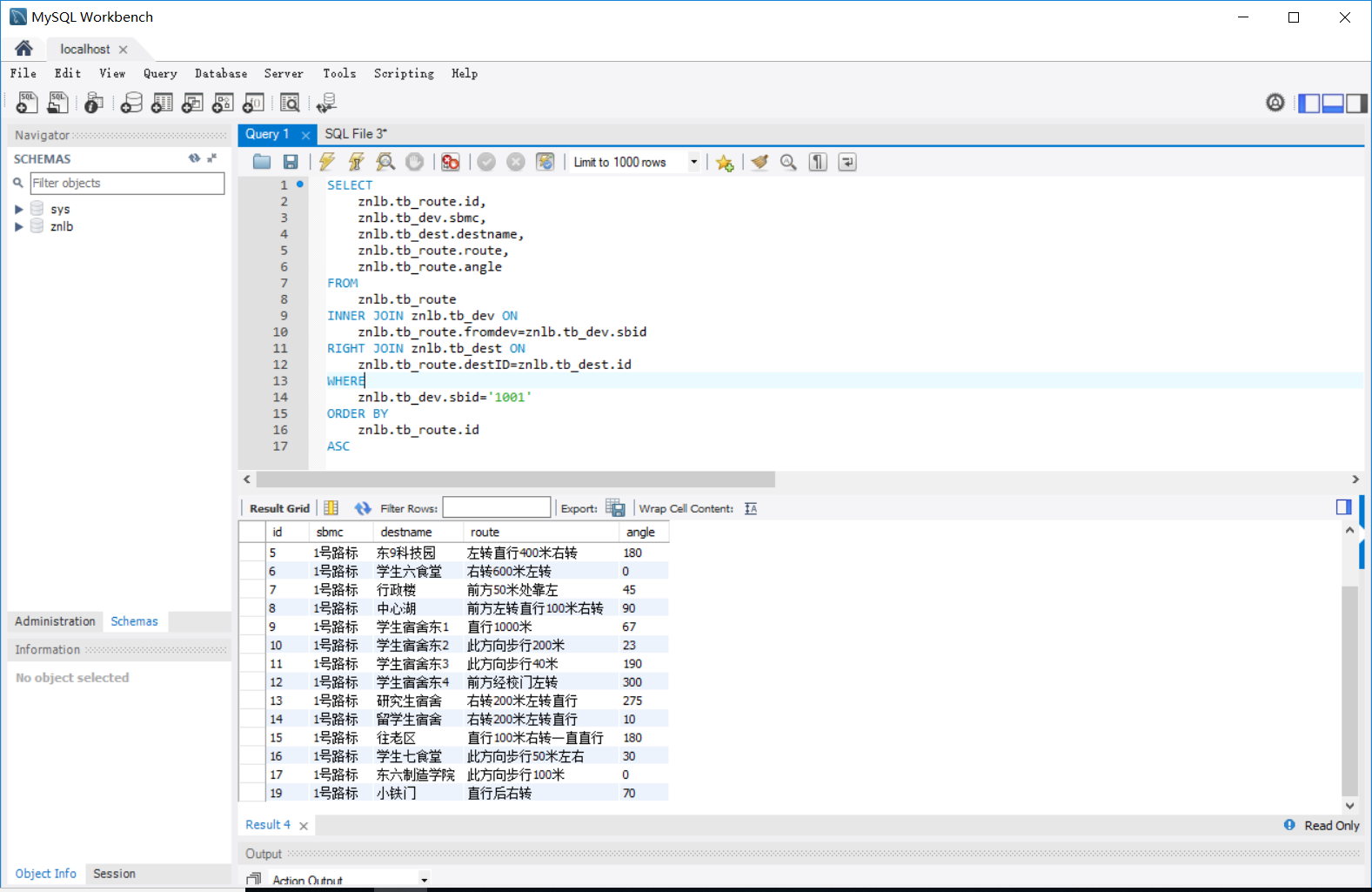Image resolution: width=1372 pixels, height=892 pixels.
Task: Create a new view icon
Action: [x=192, y=104]
